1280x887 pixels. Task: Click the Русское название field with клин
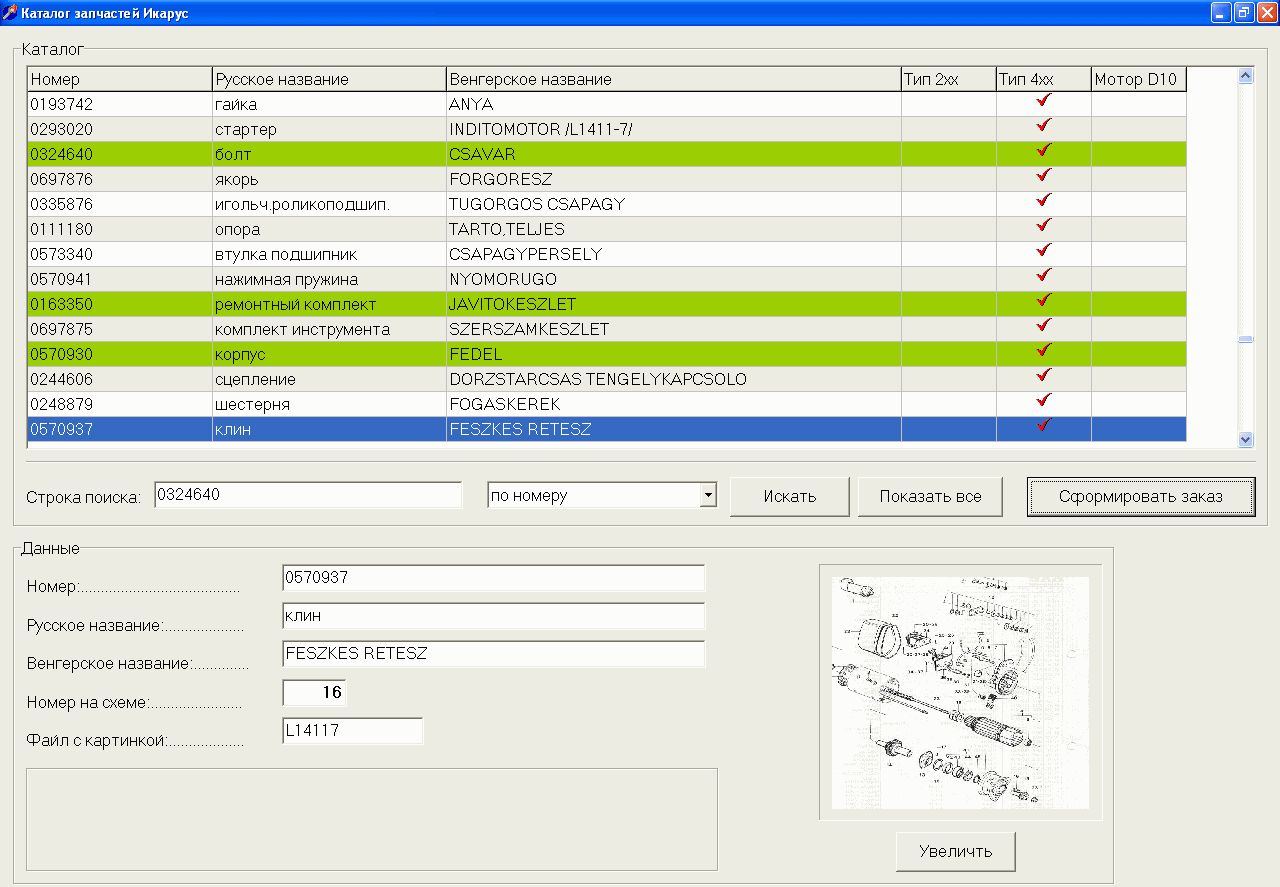click(x=494, y=616)
